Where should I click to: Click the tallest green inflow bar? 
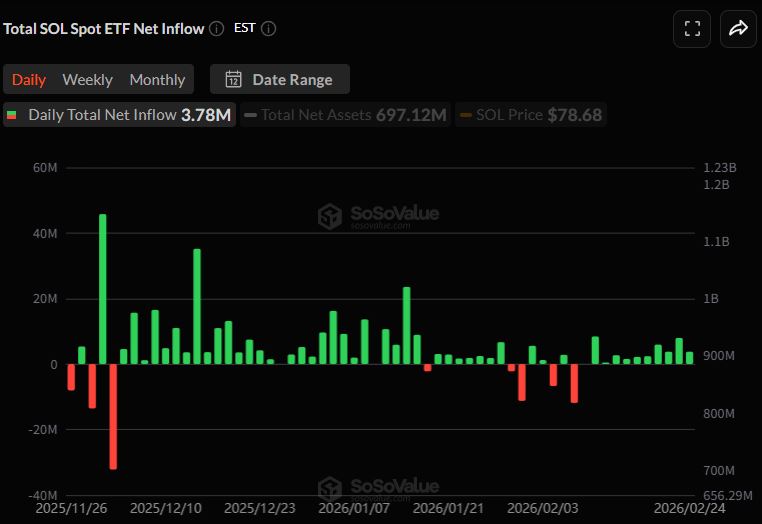(102, 288)
